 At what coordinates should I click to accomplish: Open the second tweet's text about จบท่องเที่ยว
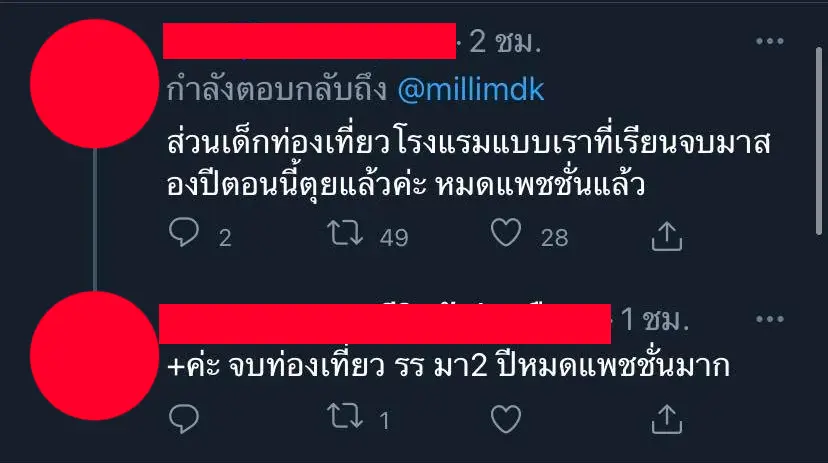[448, 365]
